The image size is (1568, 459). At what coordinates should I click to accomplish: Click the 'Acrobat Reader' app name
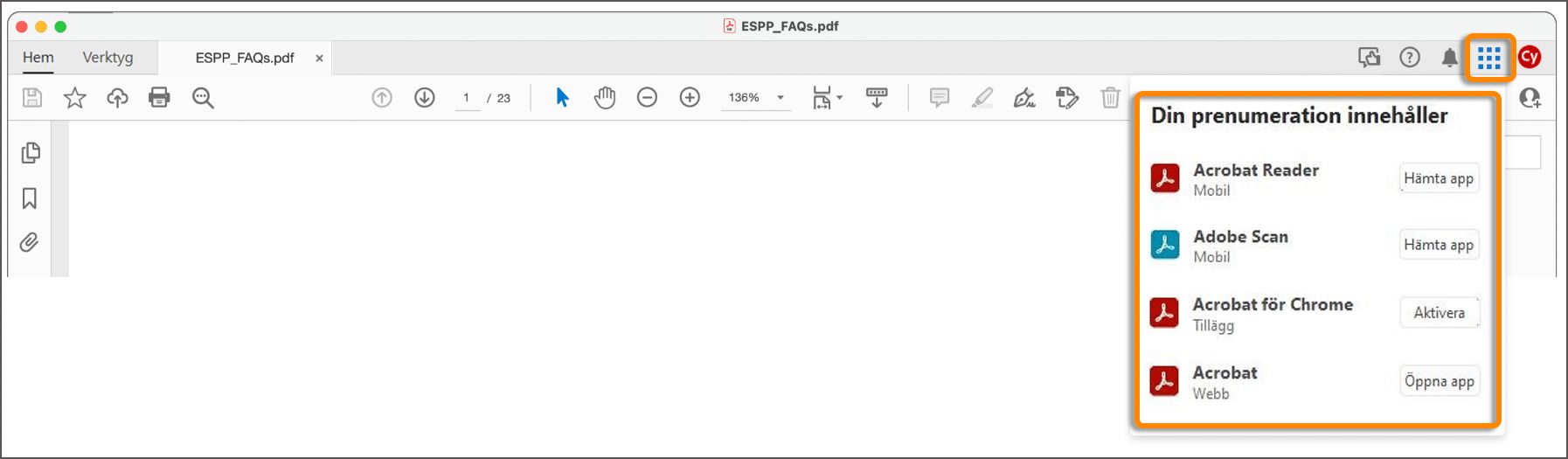click(1256, 170)
